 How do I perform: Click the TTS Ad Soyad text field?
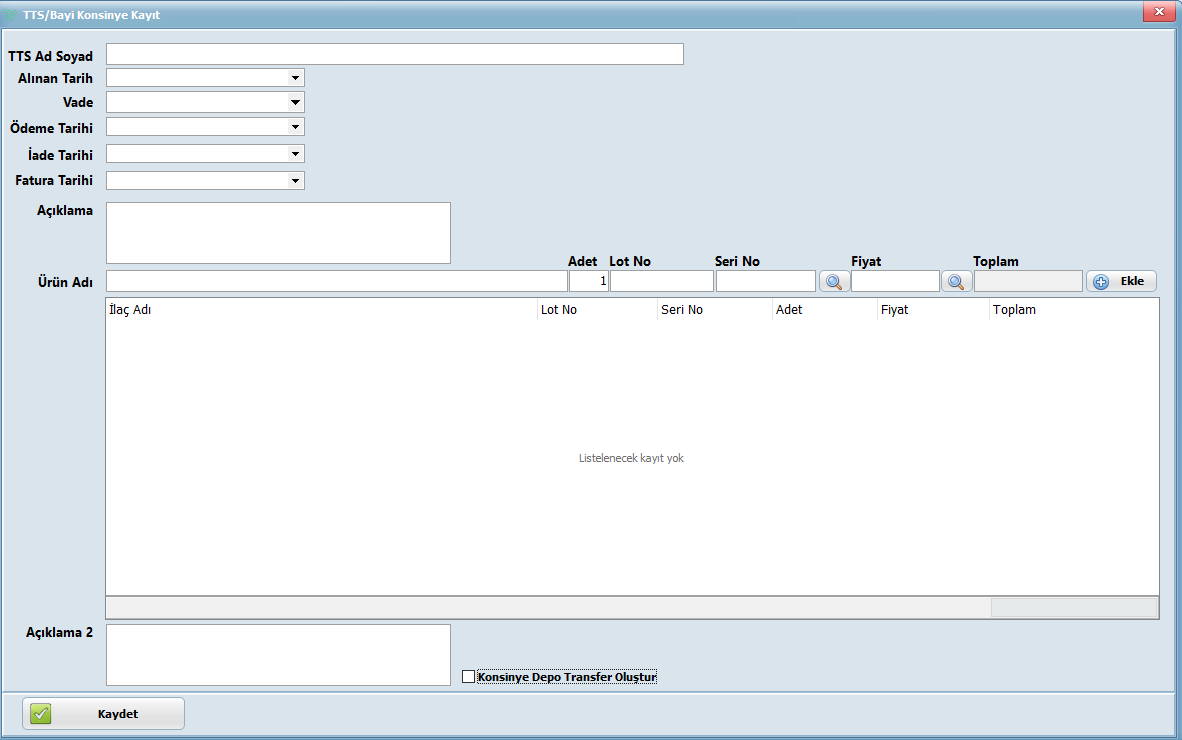(x=394, y=54)
